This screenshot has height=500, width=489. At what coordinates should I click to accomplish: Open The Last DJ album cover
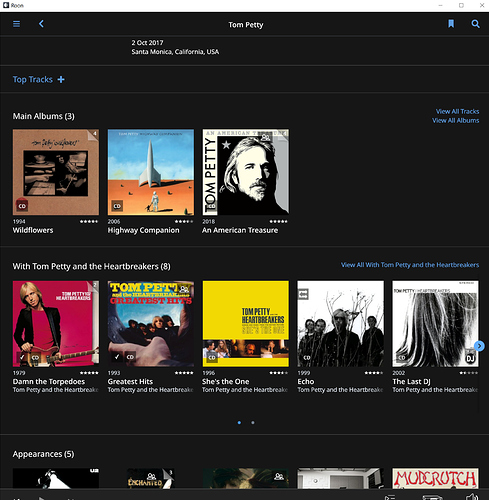pos(435,324)
